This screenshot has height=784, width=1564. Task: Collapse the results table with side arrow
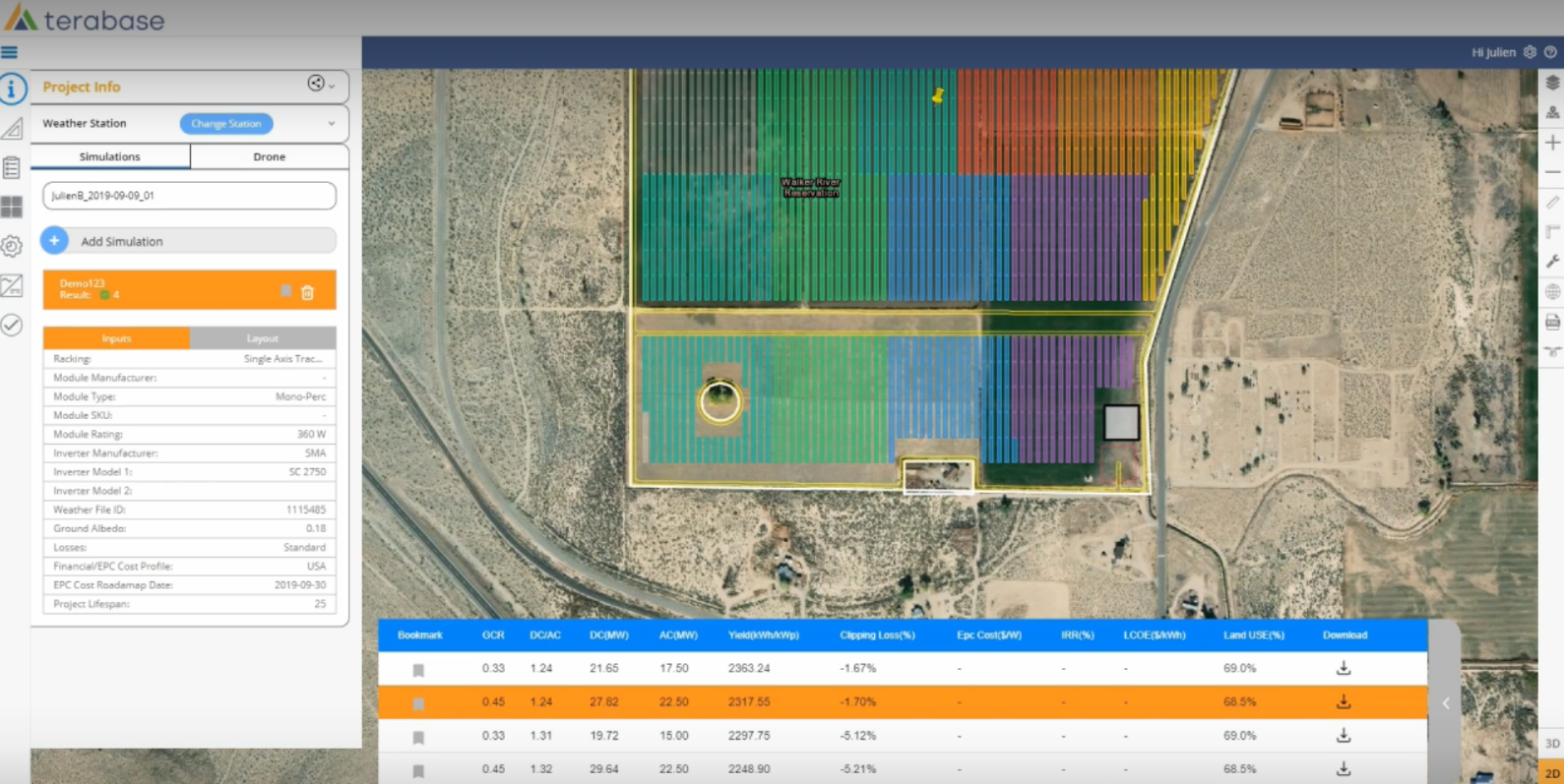1445,702
